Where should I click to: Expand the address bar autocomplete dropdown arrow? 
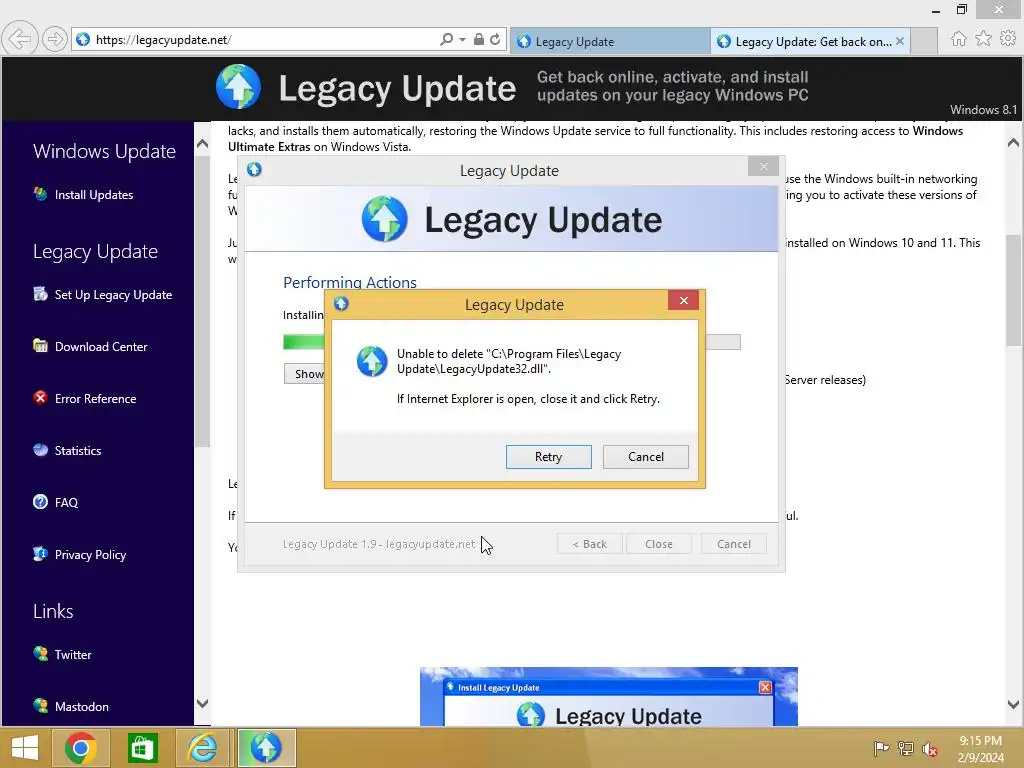(462, 39)
